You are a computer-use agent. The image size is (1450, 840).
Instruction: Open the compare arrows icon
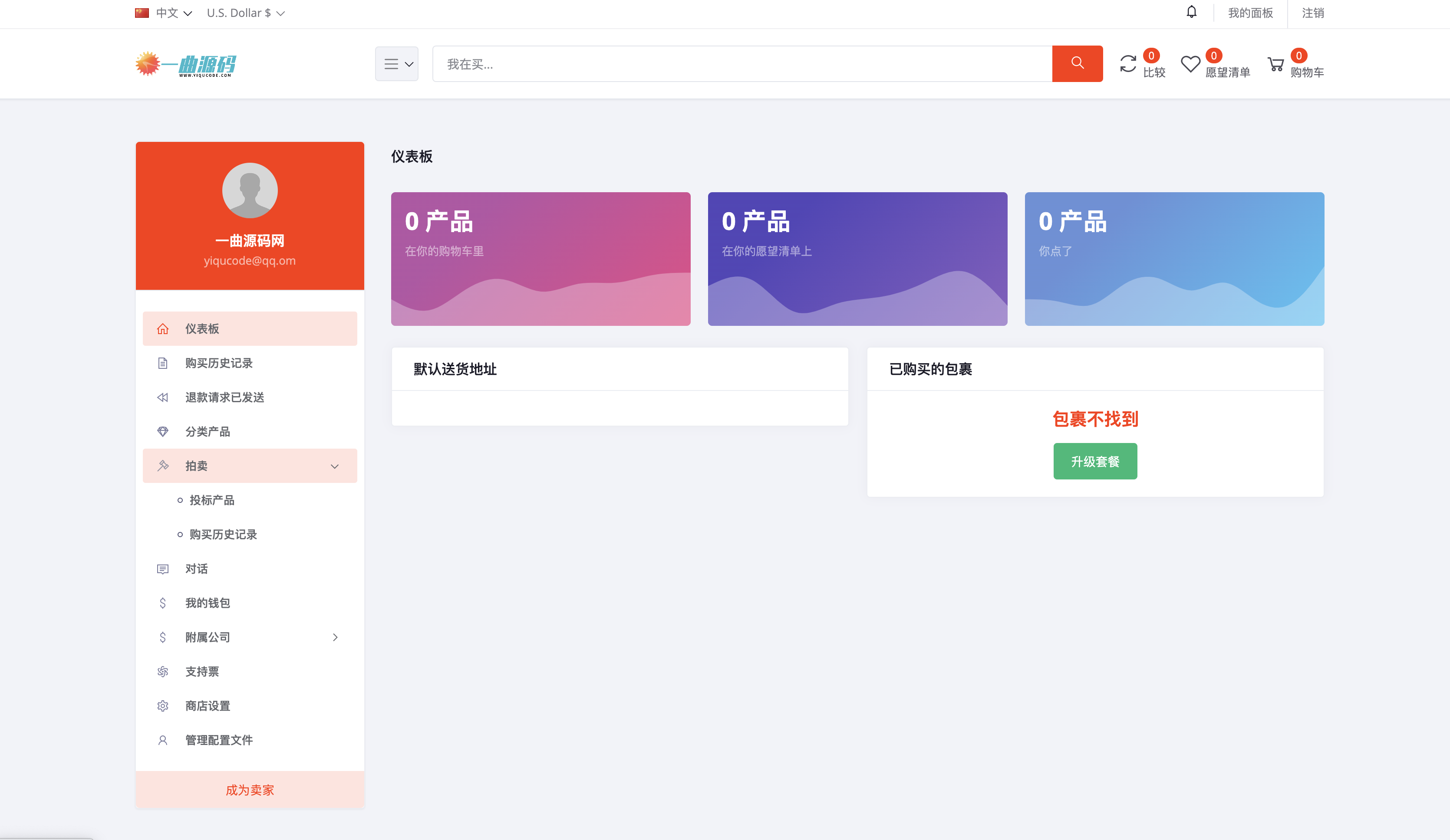[x=1128, y=63]
